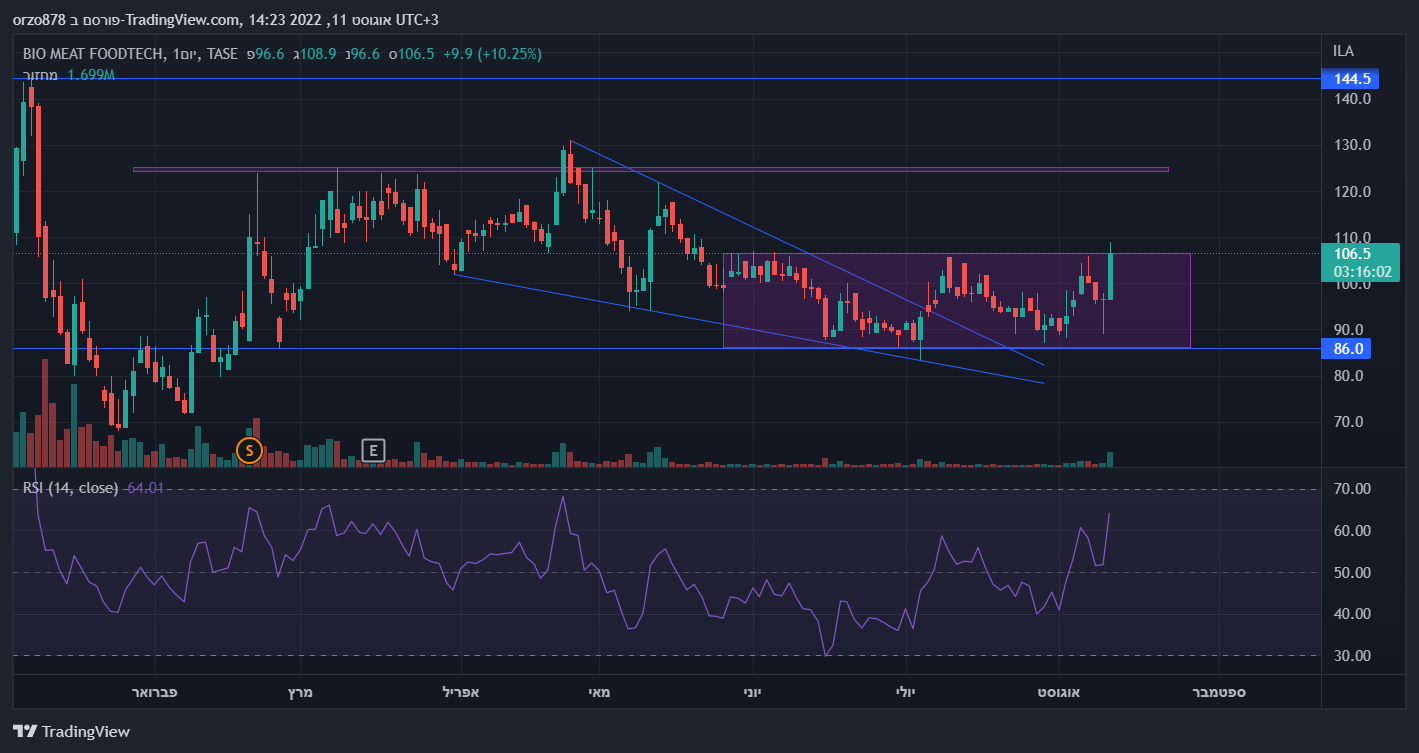Image resolution: width=1419 pixels, height=753 pixels.
Task: Click the 30.00 RSI axis label
Action: pyautogui.click(x=1353, y=656)
